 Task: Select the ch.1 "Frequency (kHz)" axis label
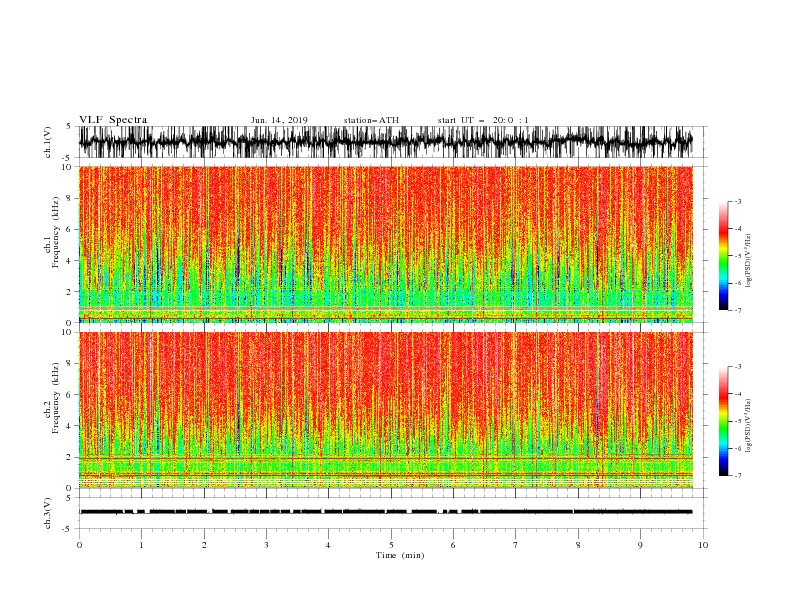pyautogui.click(x=56, y=232)
